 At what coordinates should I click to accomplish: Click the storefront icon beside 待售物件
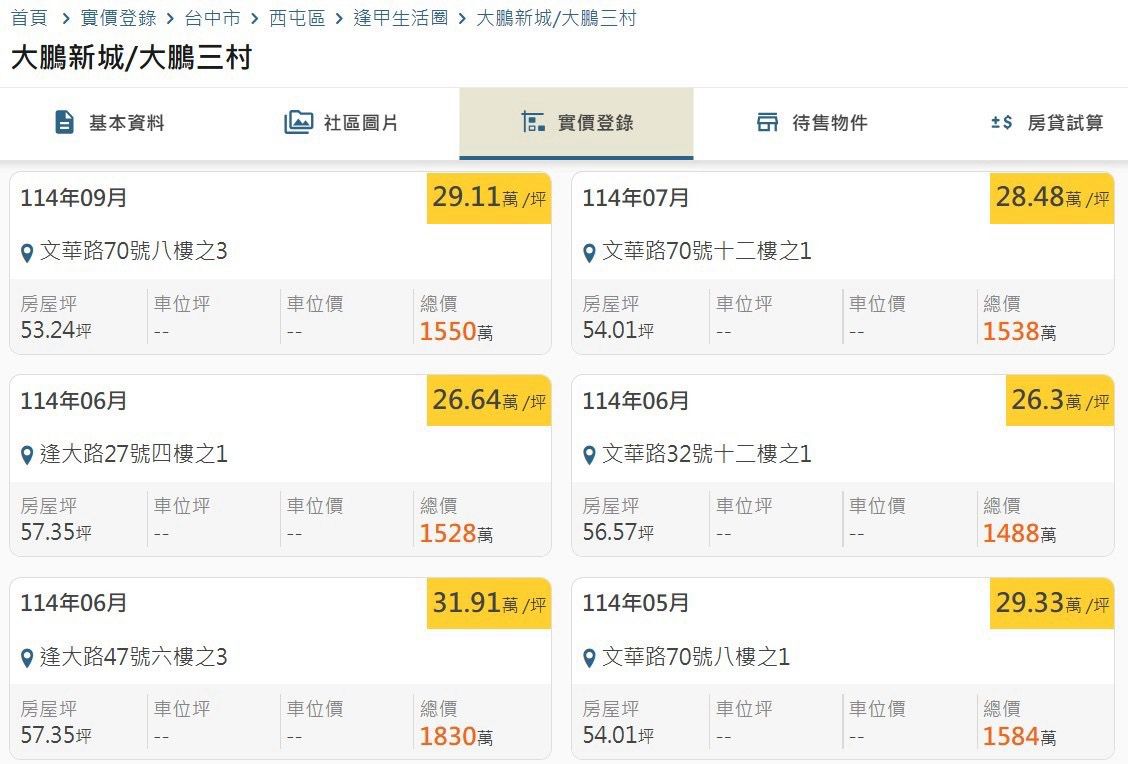click(x=767, y=123)
